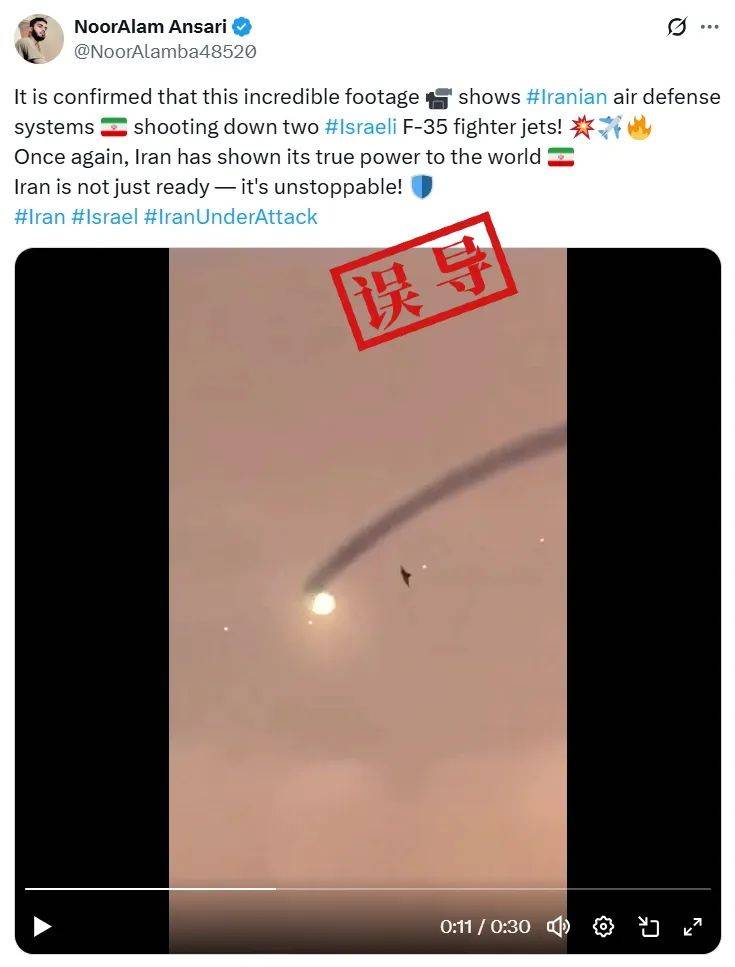Image resolution: width=735 pixels, height=967 pixels.
Task: Open the Grok slashed-circle icon
Action: (676, 27)
